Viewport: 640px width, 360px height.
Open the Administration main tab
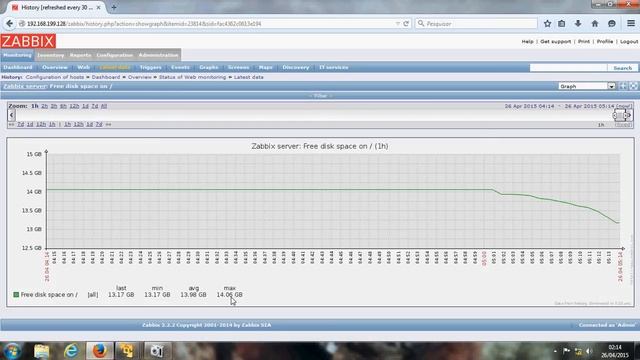(158, 55)
